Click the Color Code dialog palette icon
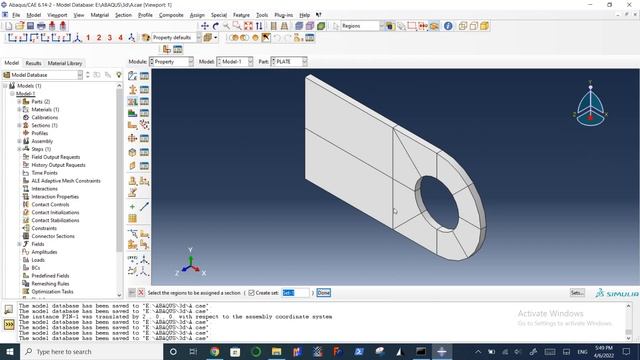This screenshot has height=360, width=640. click(146, 38)
